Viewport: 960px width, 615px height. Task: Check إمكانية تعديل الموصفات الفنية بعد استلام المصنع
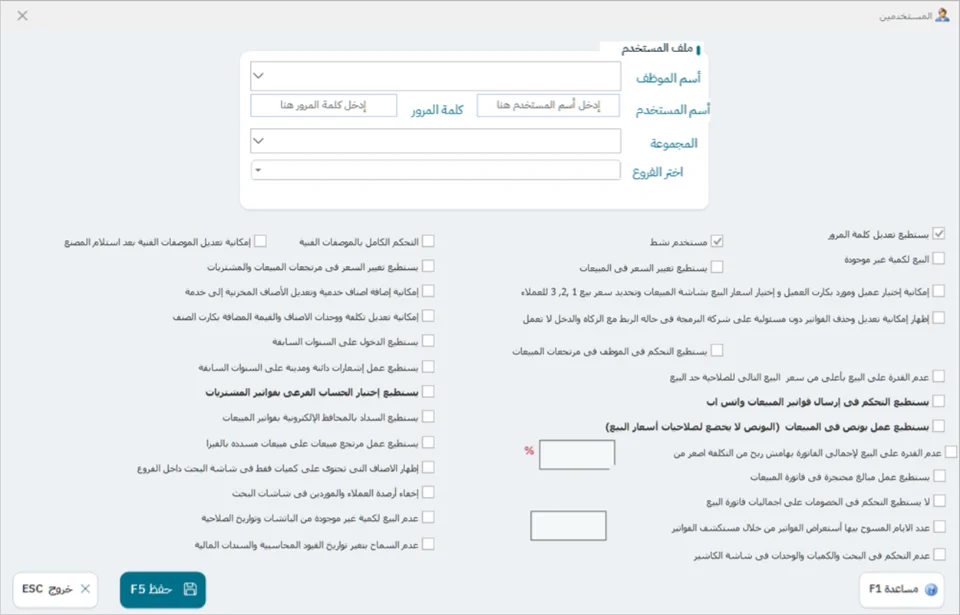click(x=260, y=241)
